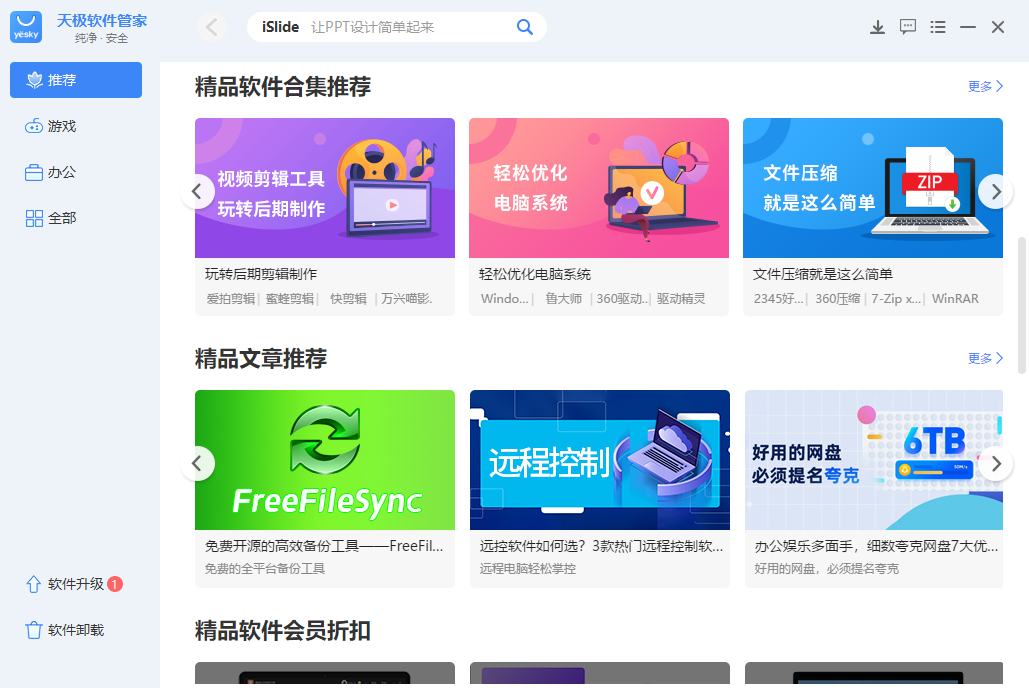Viewport: 1029px width, 688px height.
Task: Open the feedback message icon
Action: coord(908,27)
